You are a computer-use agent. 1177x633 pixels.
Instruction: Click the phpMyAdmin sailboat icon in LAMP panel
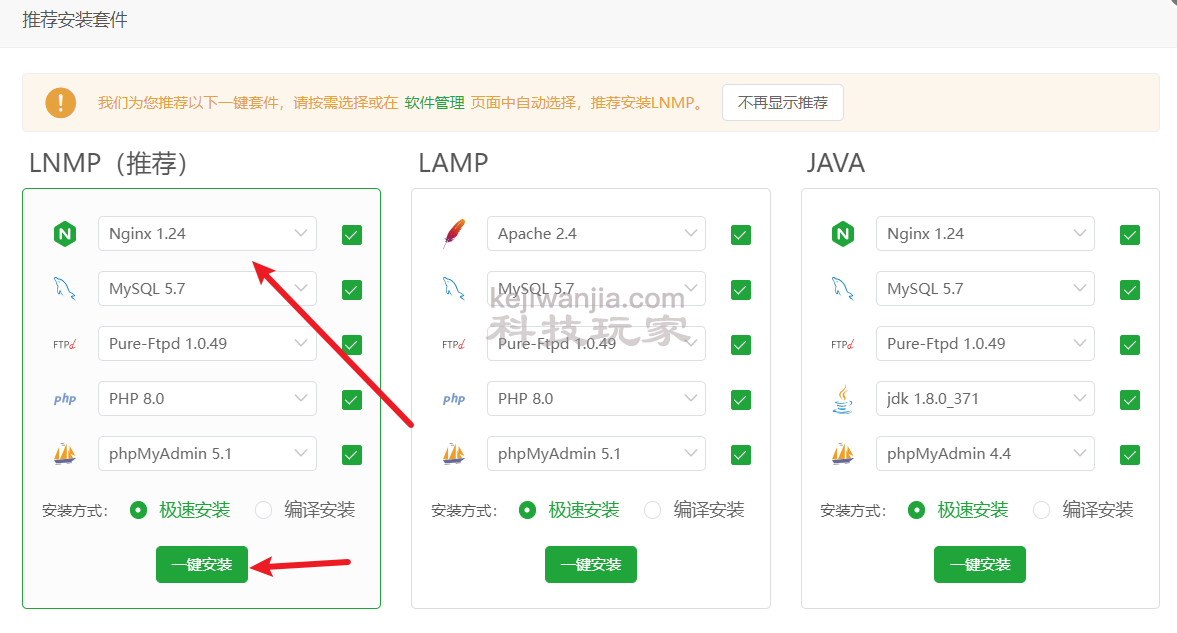(453, 454)
